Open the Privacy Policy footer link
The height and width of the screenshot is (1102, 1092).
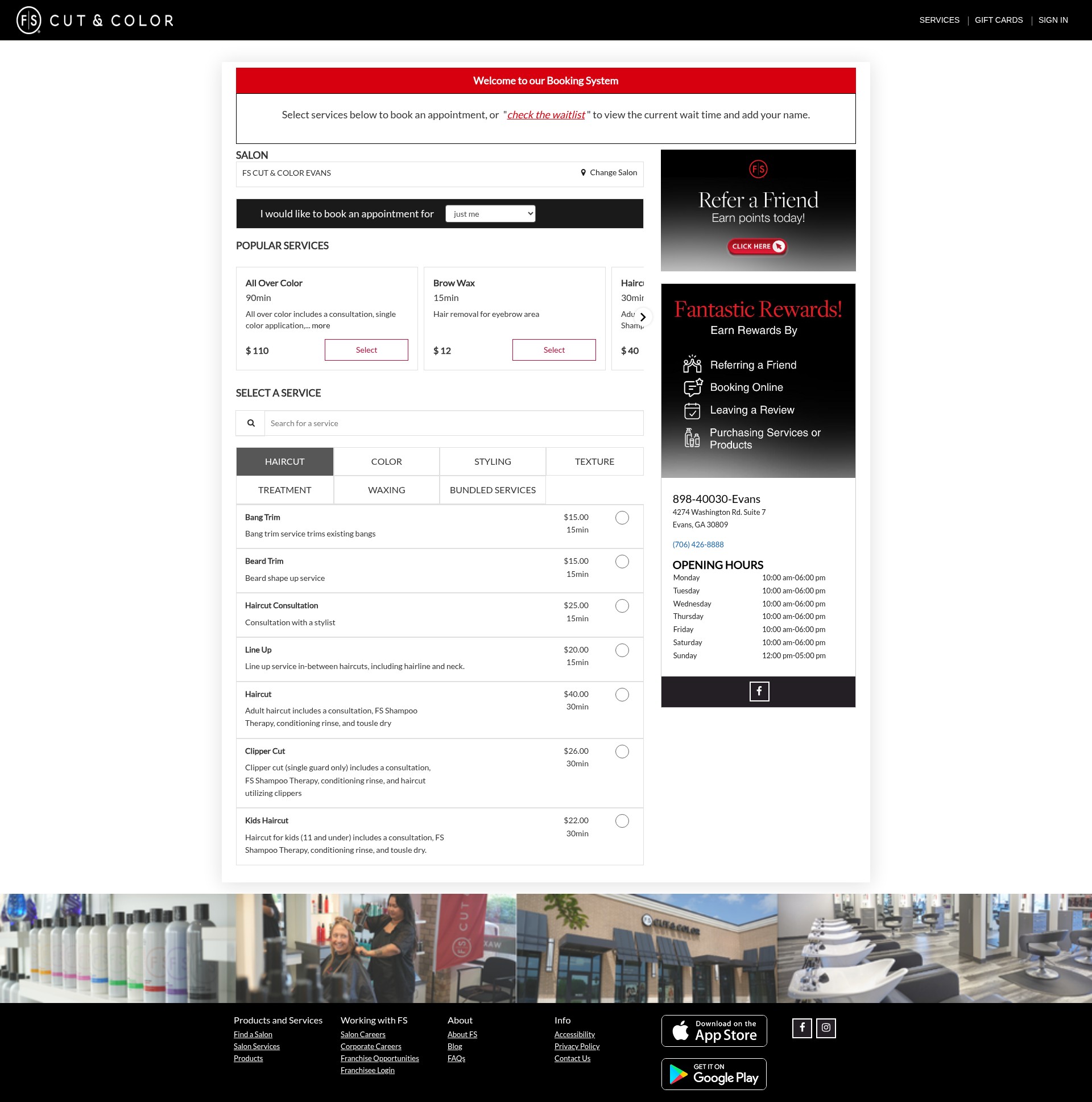pos(577,1046)
